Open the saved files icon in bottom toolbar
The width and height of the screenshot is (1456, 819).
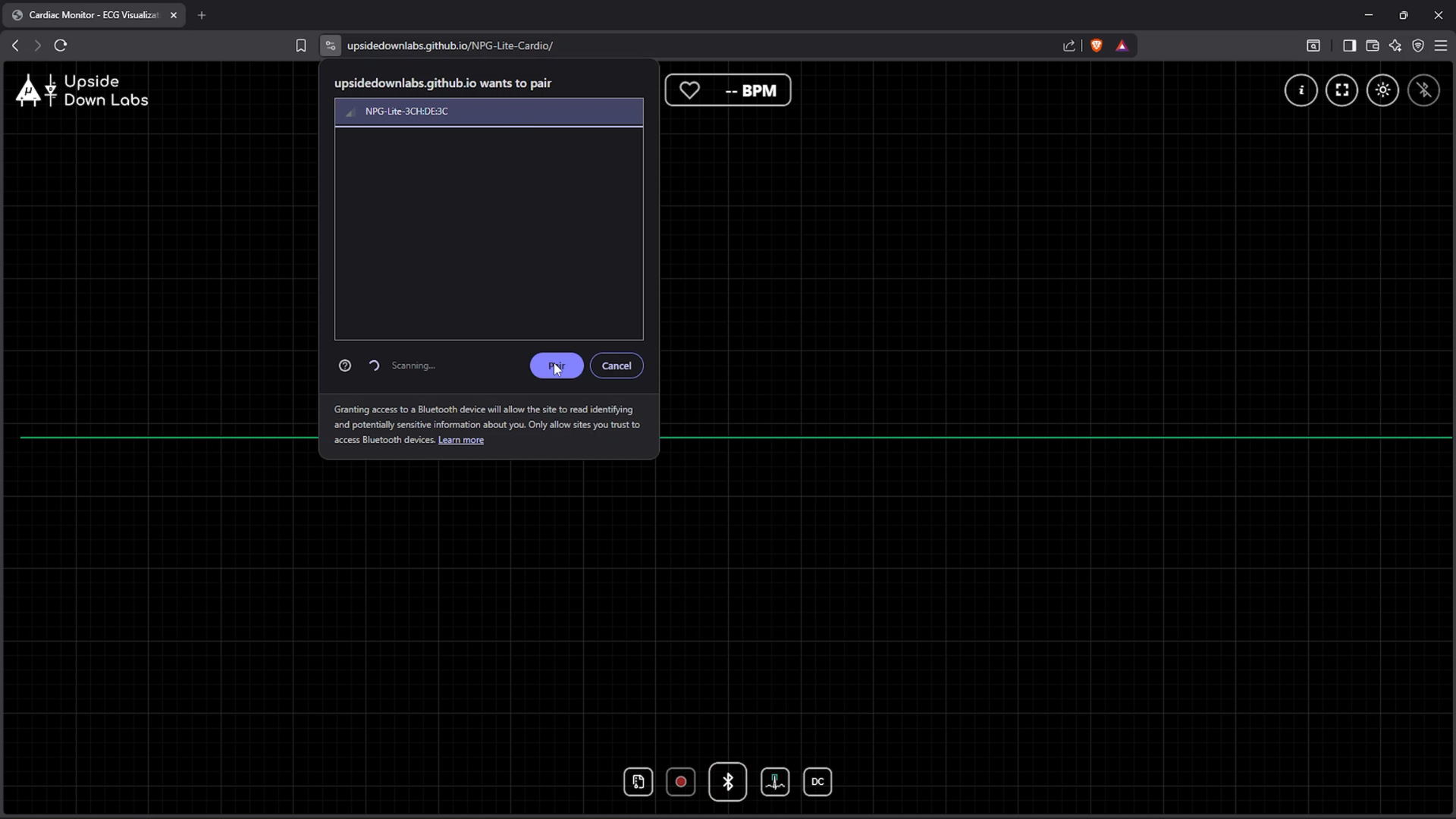[639, 782]
